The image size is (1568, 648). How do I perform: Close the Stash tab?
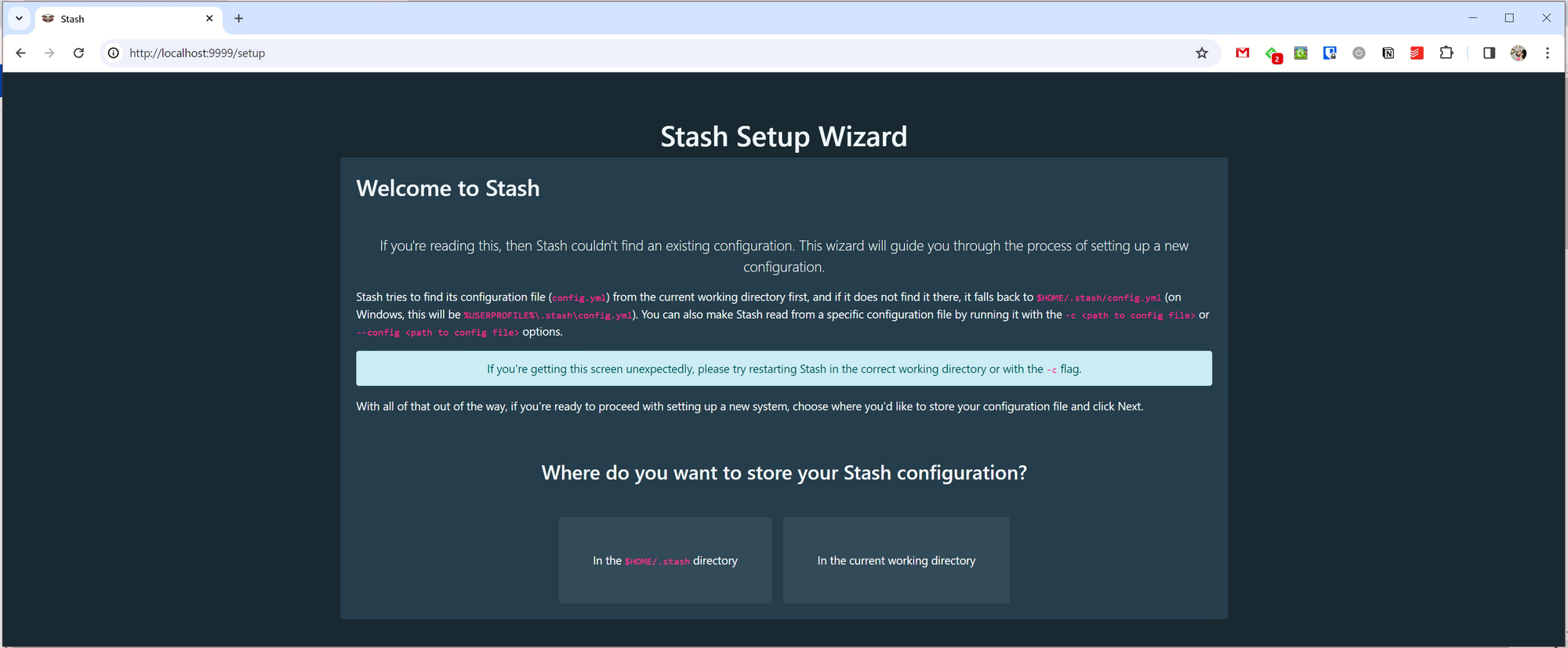pyautogui.click(x=209, y=18)
